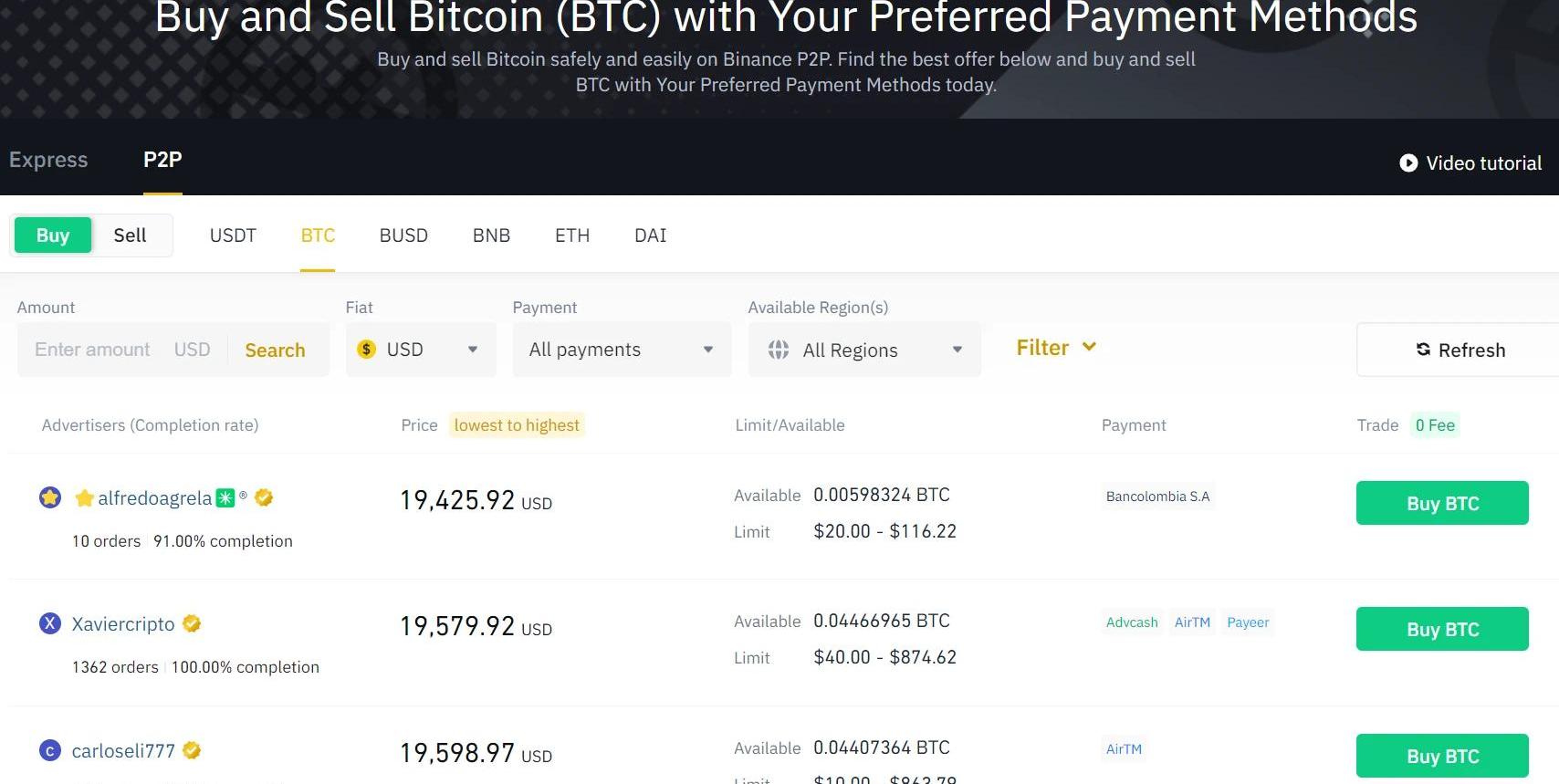The width and height of the screenshot is (1559, 784).
Task: Click carloseli777's blue C avatar
Action: point(50,750)
